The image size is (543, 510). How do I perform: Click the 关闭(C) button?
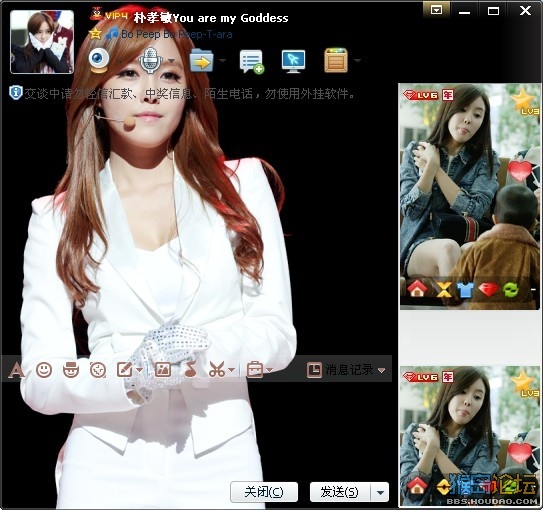coord(264,492)
